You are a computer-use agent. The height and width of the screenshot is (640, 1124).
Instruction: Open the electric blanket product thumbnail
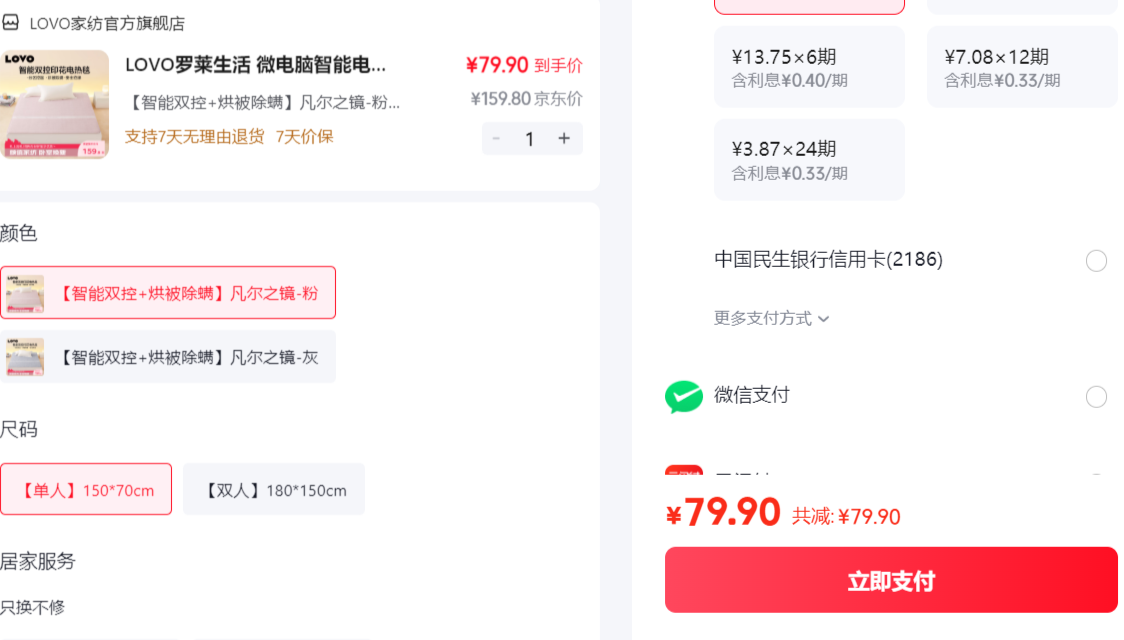(54, 104)
